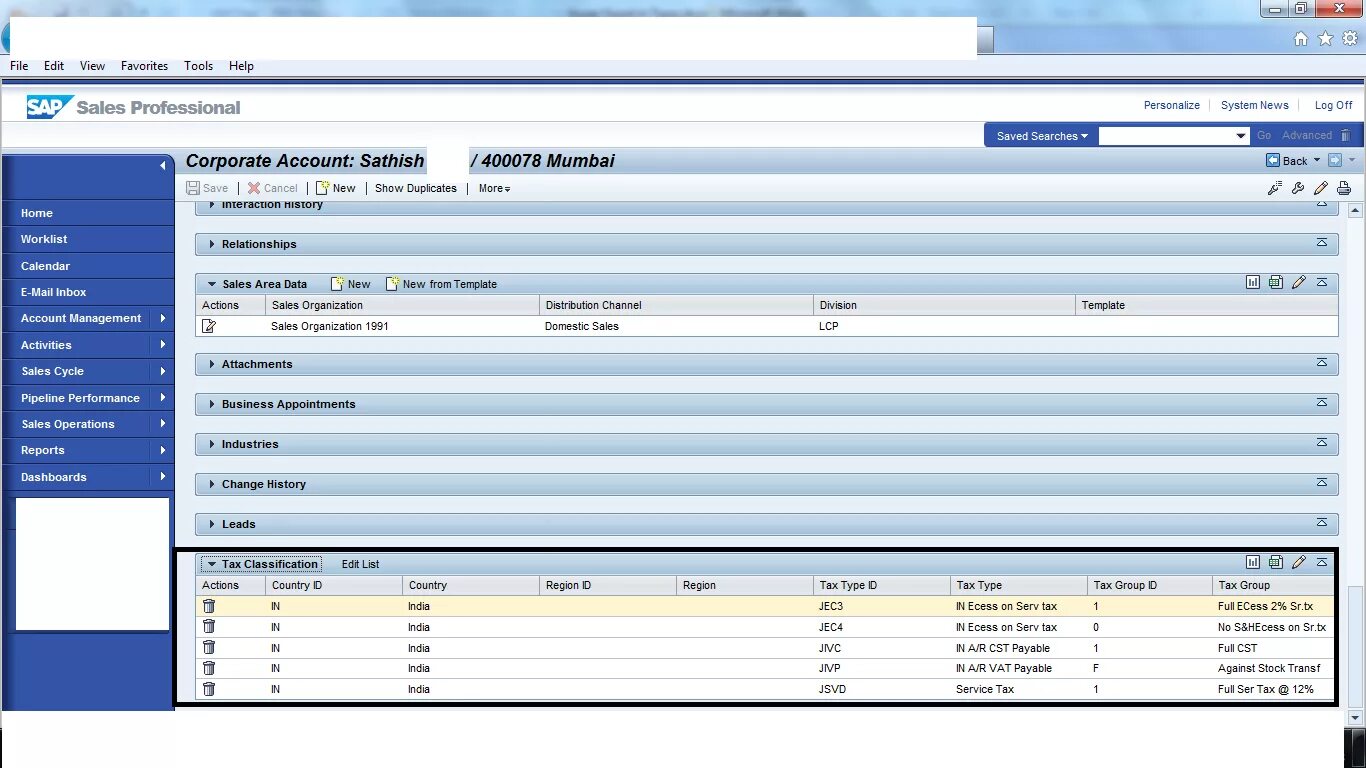Click the page scroll-up arrow

(1356, 210)
